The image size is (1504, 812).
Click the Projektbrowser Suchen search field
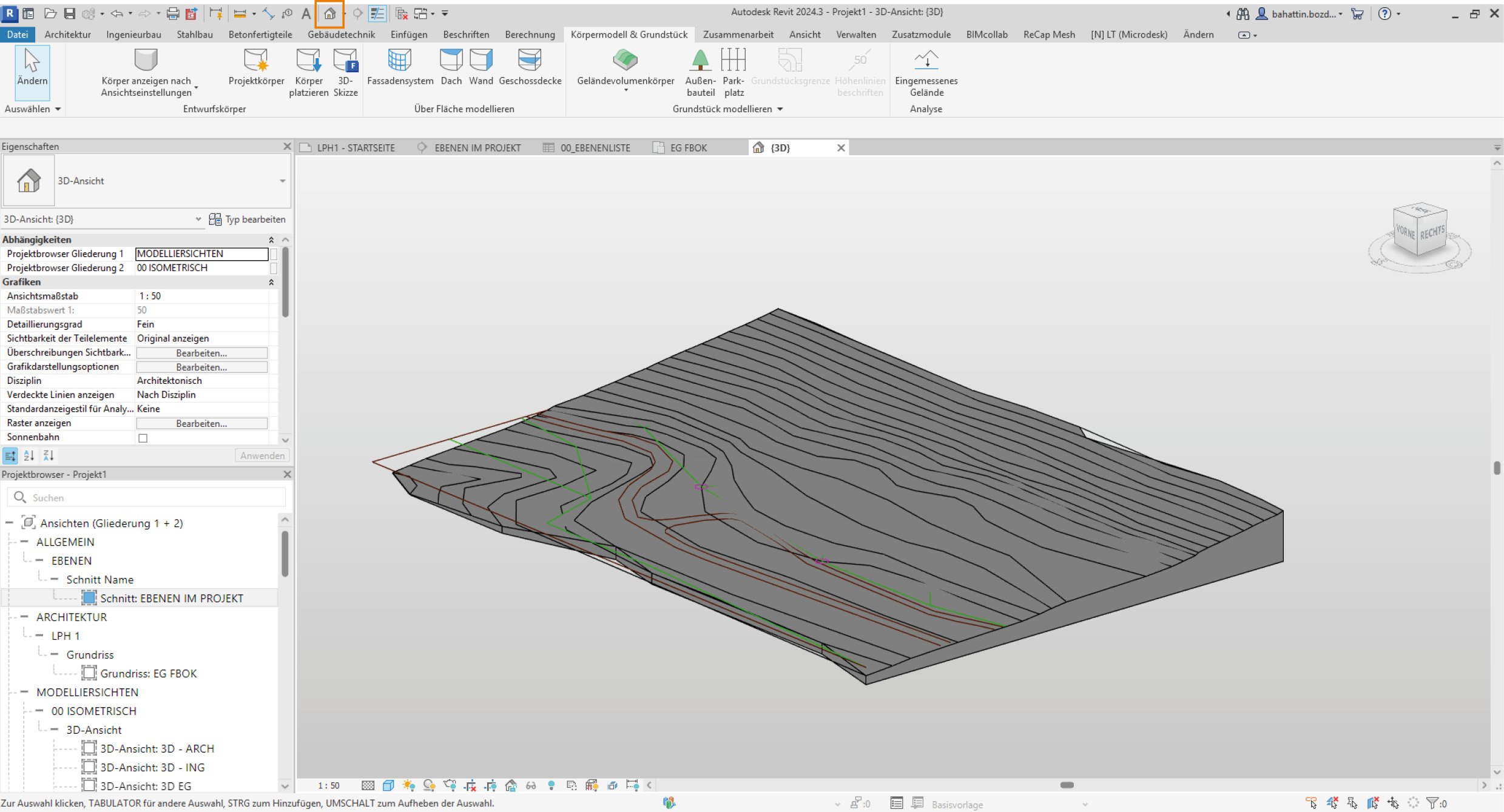146,497
